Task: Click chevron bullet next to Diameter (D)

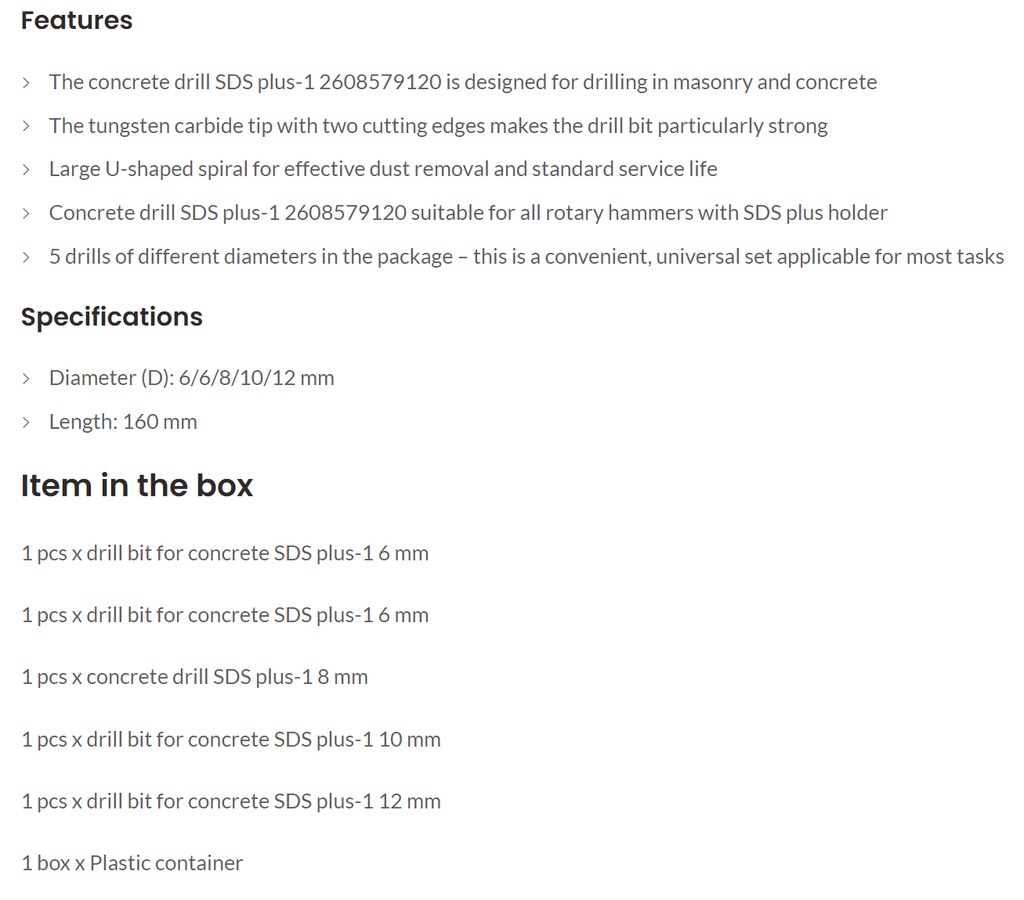Action: pyautogui.click(x=26, y=379)
